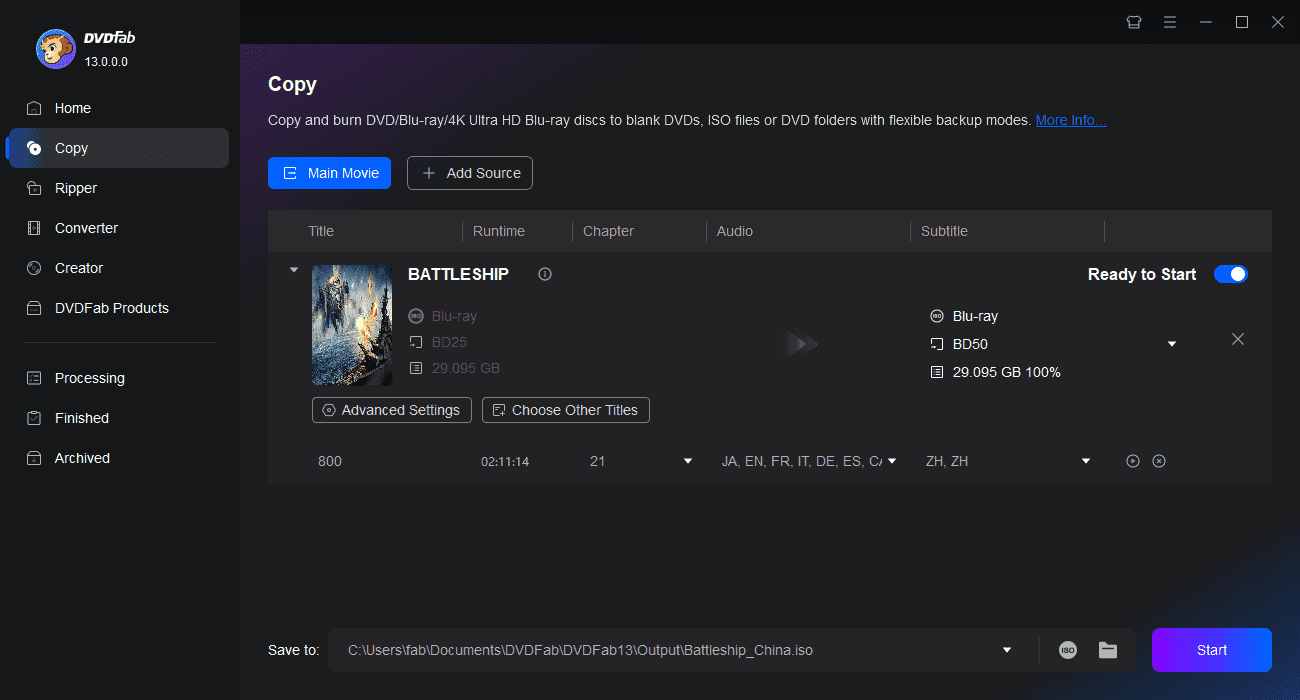The image size is (1300, 700).
Task: Preview title 800 with play icon
Action: [1133, 461]
